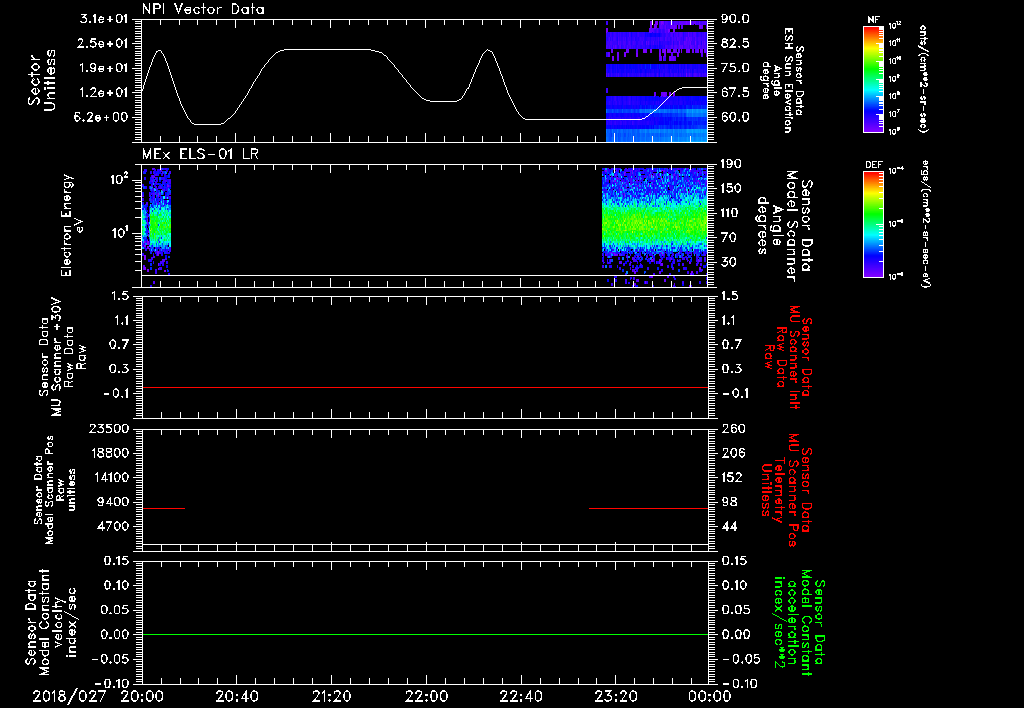1024x708 pixels.
Task: Click the '9400' scanner position tick label
Action: [x=114, y=502]
